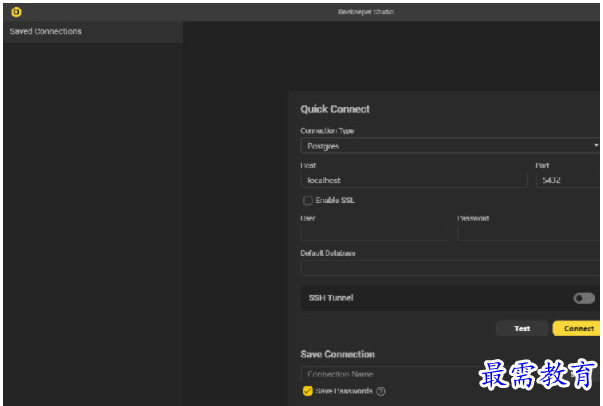Screen dimensions: 603x406
Task: Open the Connection Type dropdown showing Postgres
Action: tap(450, 146)
